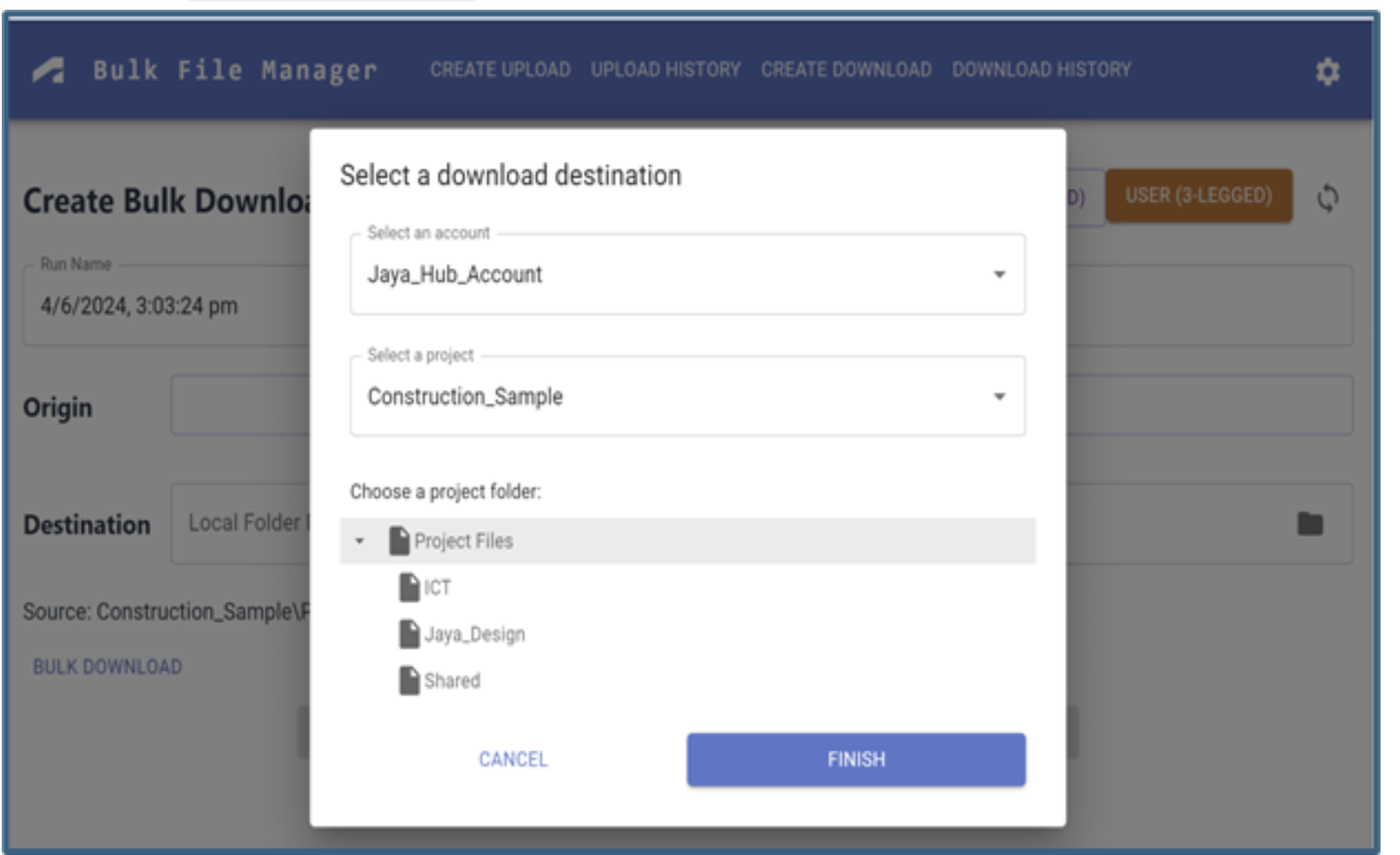Viewport: 1400px width, 855px height.
Task: Click the Bulk Download link
Action: pyautogui.click(x=107, y=667)
